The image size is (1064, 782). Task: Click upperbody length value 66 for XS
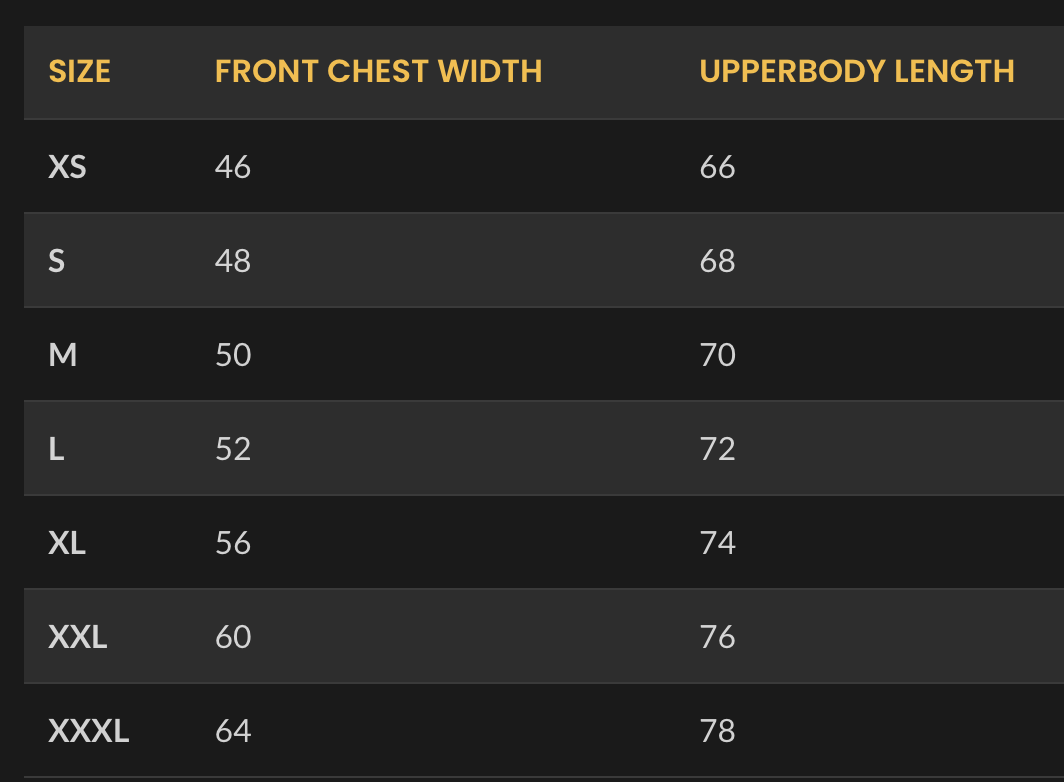717,167
